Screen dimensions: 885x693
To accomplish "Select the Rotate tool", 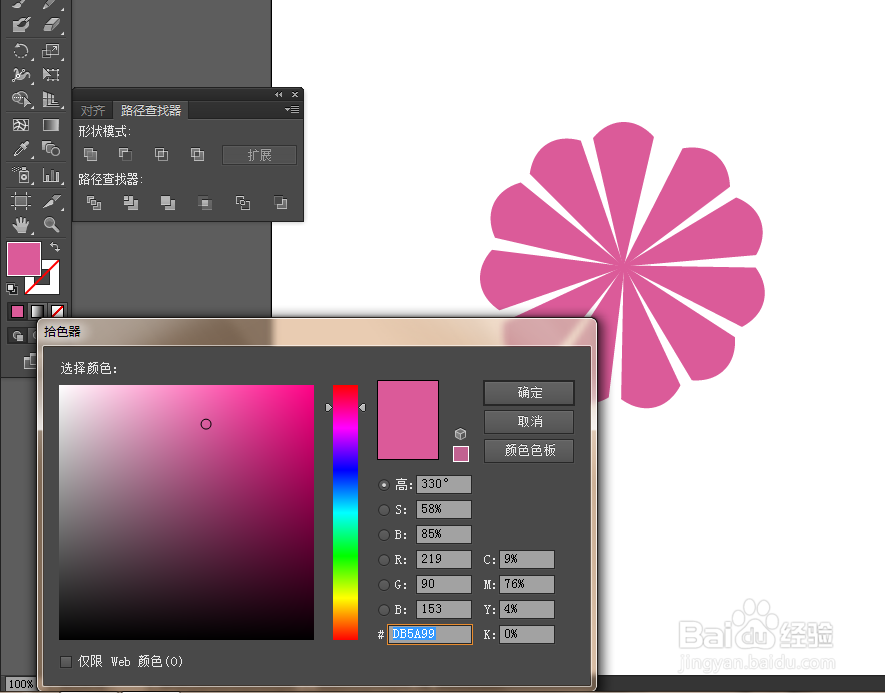I will pyautogui.click(x=21, y=51).
